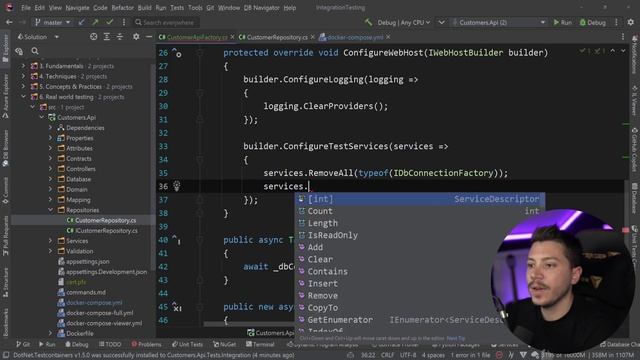Image resolution: width=640 pixels, height=360 pixels.
Task: Click the 4 spaces indent indicator
Action: 433,355
